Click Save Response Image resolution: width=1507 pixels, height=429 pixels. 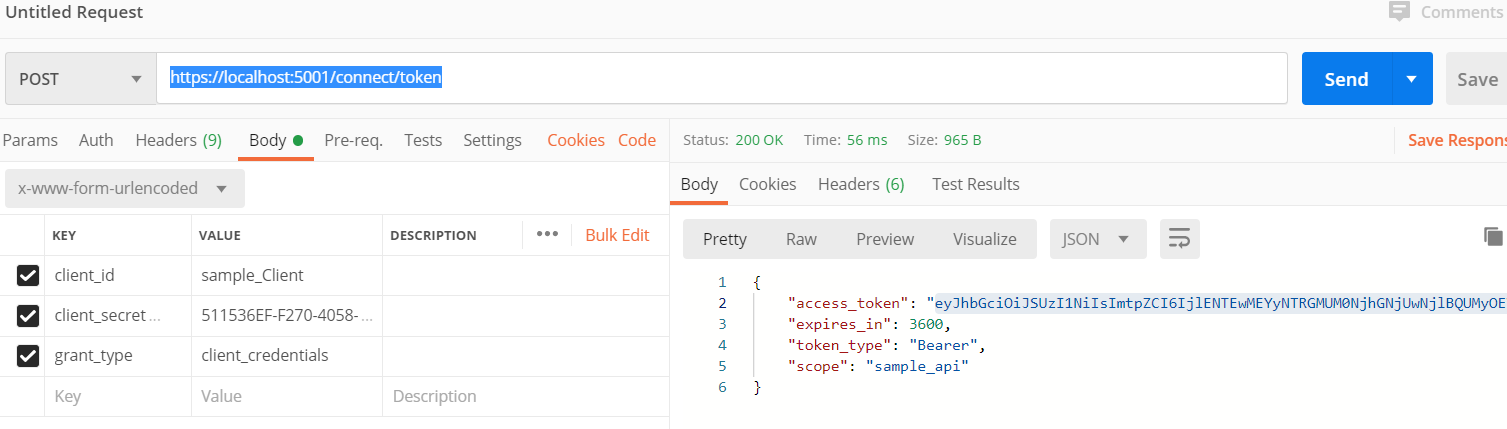pos(1457,140)
